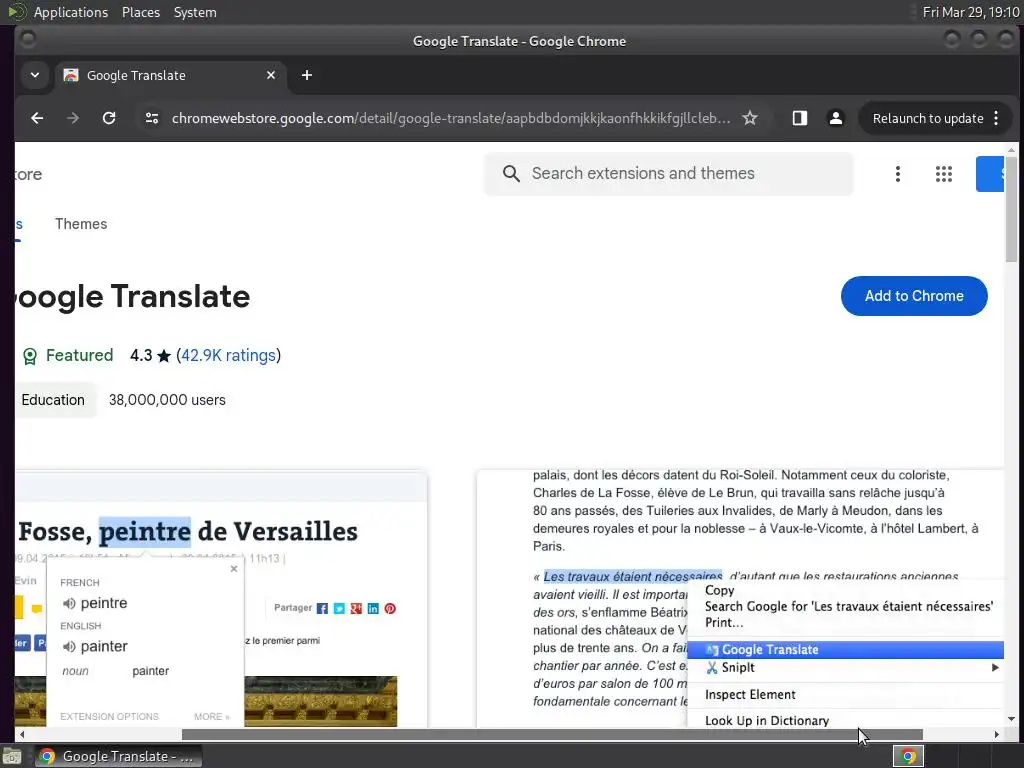Click the Google Translate taskbar window button
Image resolution: width=1024 pixels, height=768 pixels.
point(119,756)
